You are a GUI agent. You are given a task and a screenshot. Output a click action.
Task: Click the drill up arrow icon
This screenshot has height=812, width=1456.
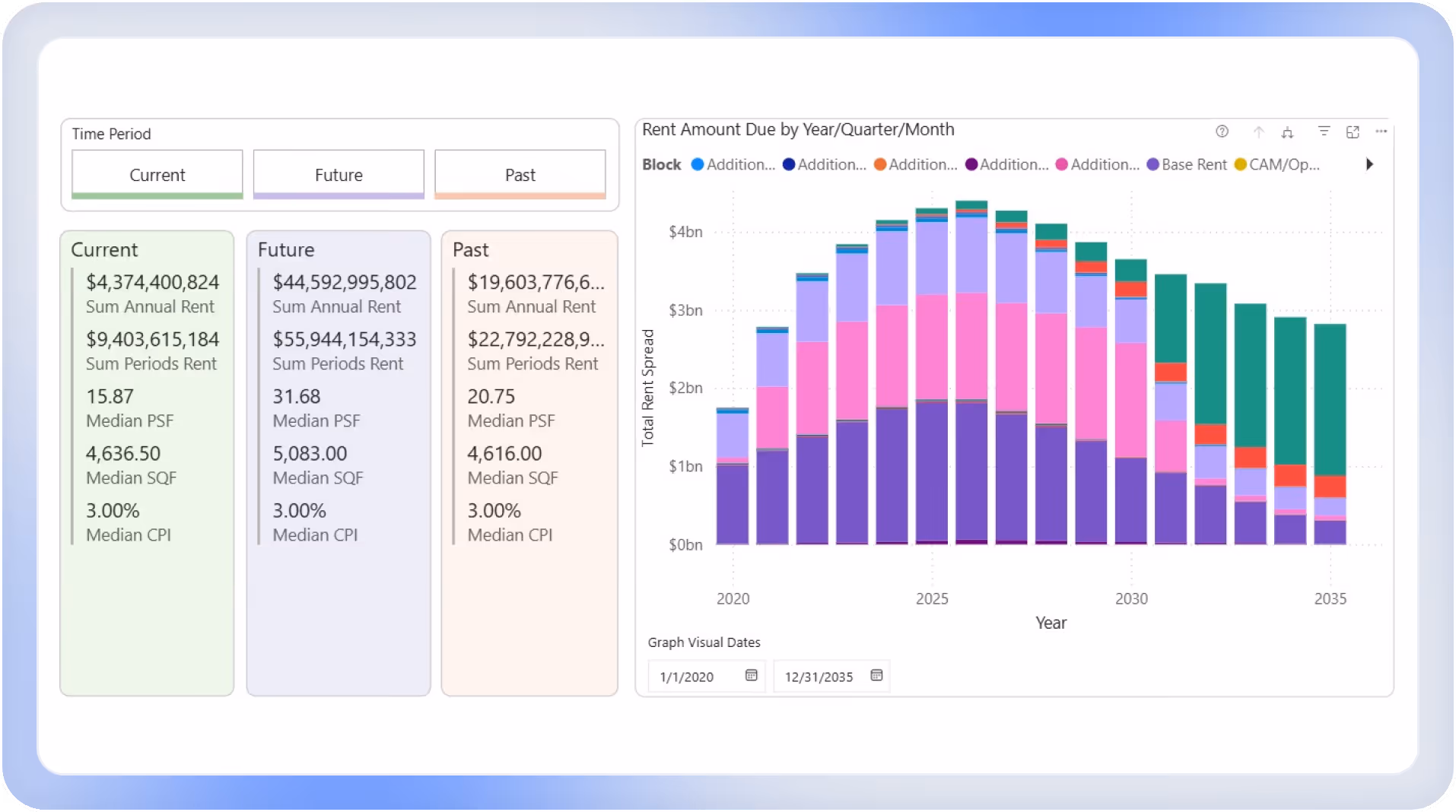[1257, 131]
